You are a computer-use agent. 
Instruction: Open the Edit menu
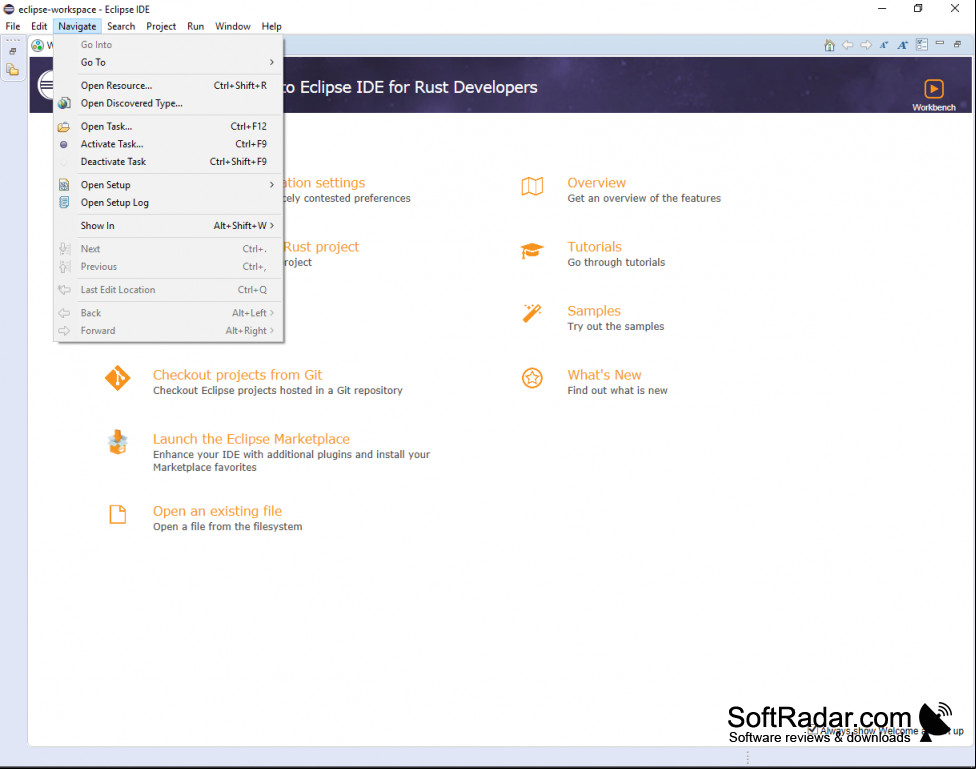(39, 26)
